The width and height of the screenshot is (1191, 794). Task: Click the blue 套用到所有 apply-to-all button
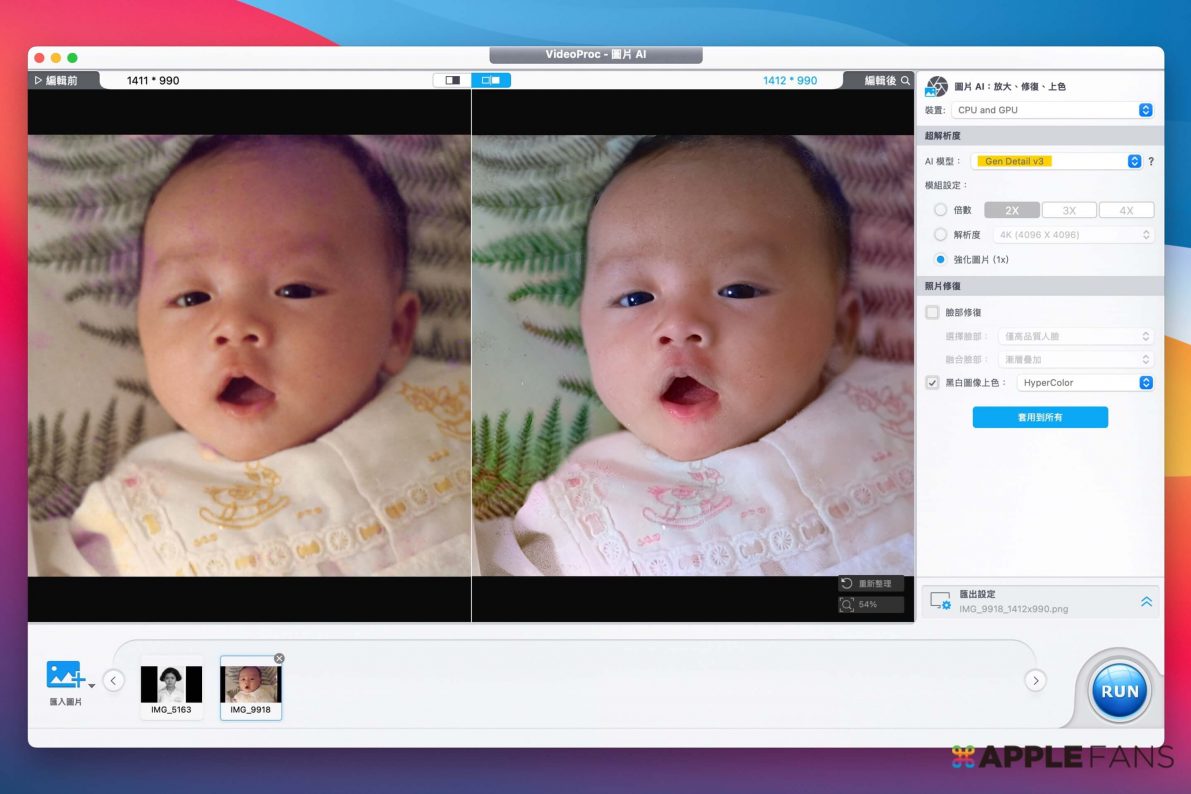coord(1040,417)
